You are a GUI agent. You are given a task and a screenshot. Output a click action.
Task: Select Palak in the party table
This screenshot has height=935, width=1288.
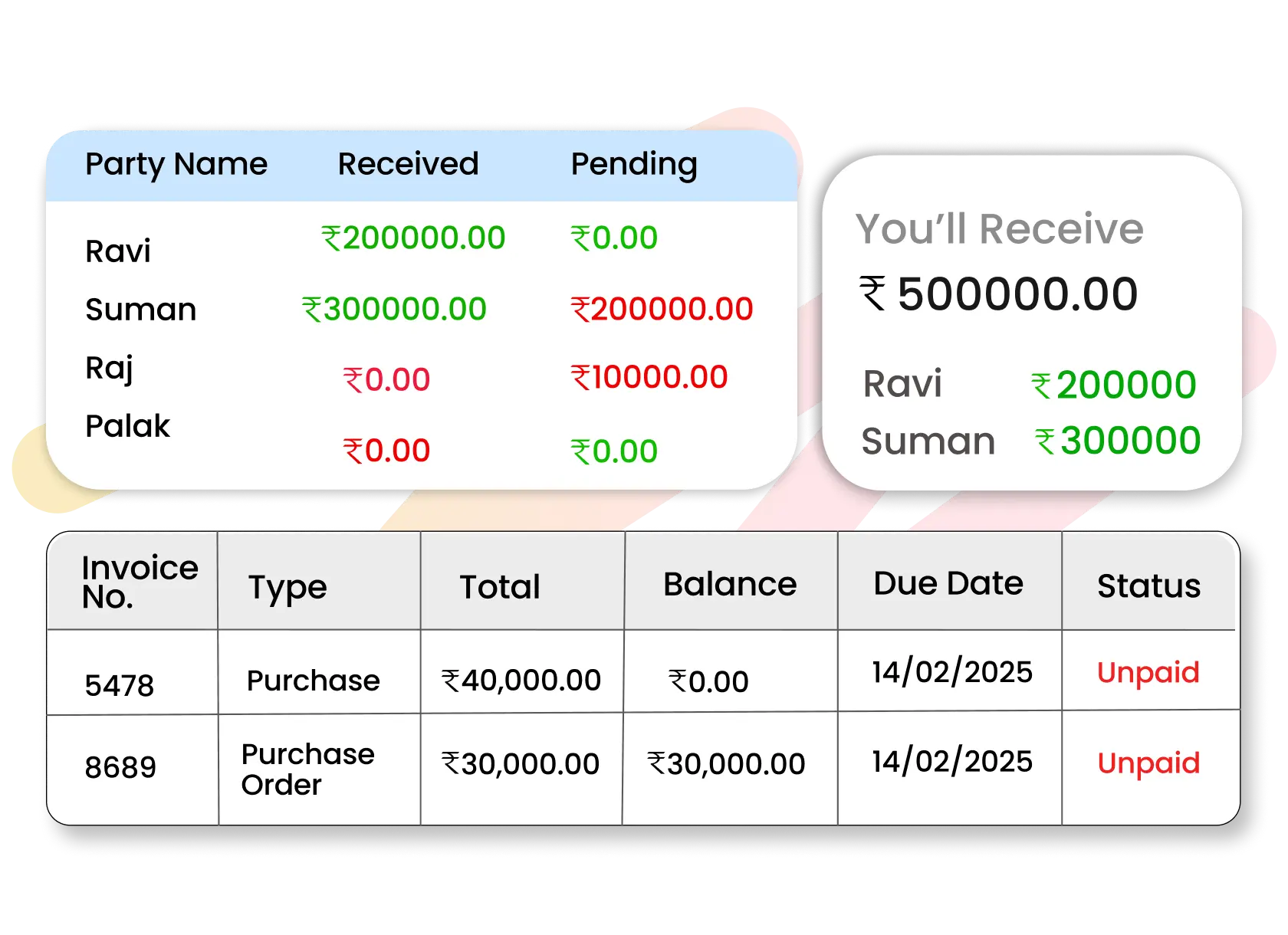(x=127, y=426)
